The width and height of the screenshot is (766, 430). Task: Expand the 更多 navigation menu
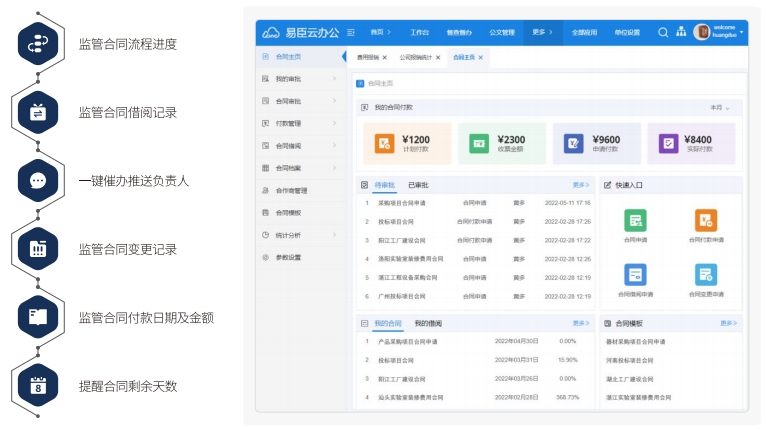coord(542,32)
